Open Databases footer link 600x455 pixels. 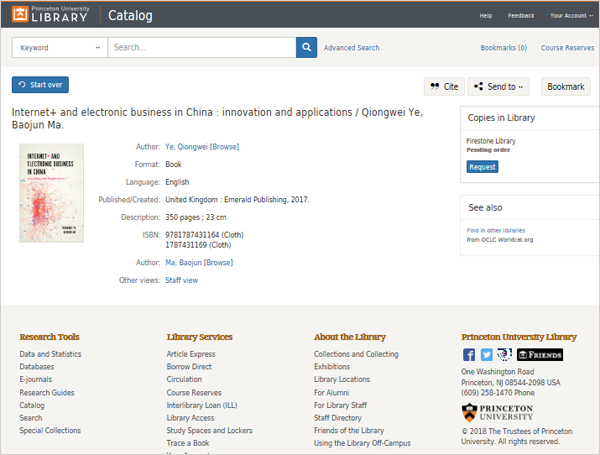pos(37,367)
